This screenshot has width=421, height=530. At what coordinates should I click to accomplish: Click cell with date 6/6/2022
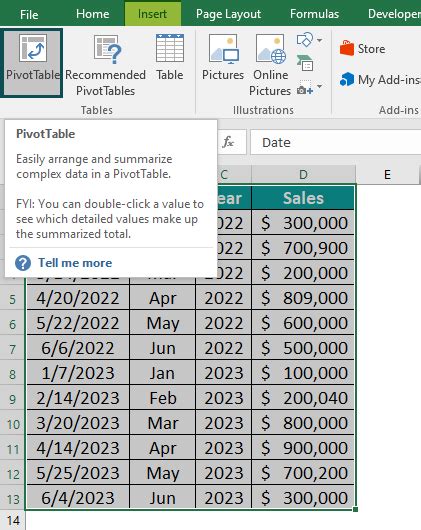(78, 348)
